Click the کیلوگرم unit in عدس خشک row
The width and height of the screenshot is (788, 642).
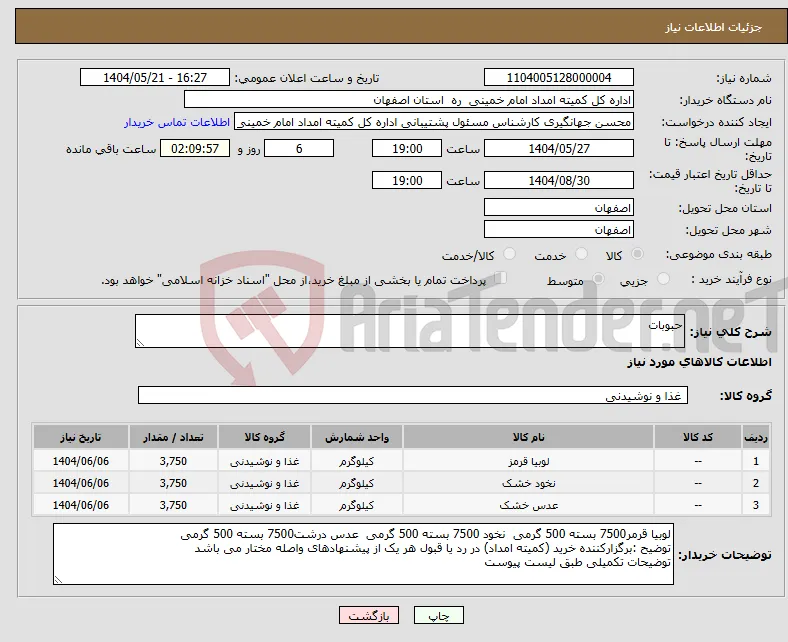point(357,505)
